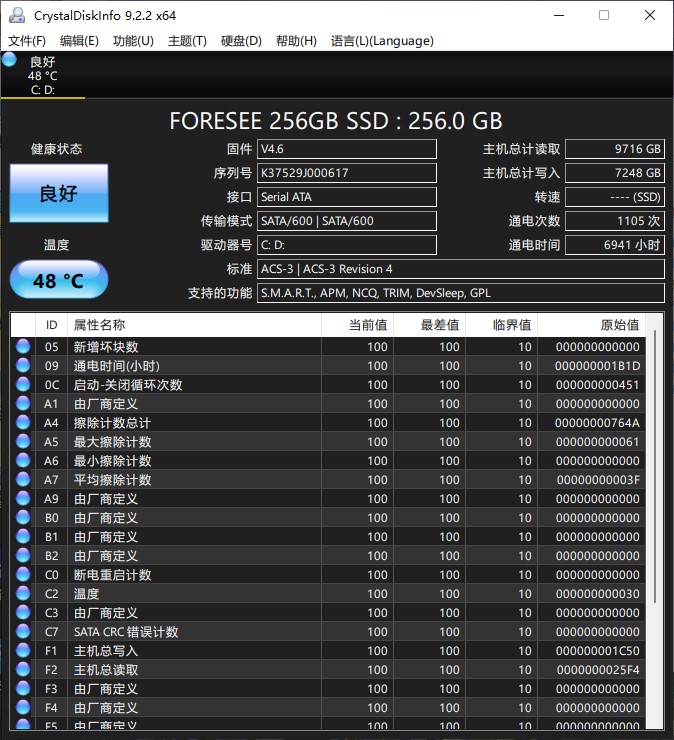Click the status orb in row 09 通电时间(小时)
Screen dimensions: 674x740
23,365
